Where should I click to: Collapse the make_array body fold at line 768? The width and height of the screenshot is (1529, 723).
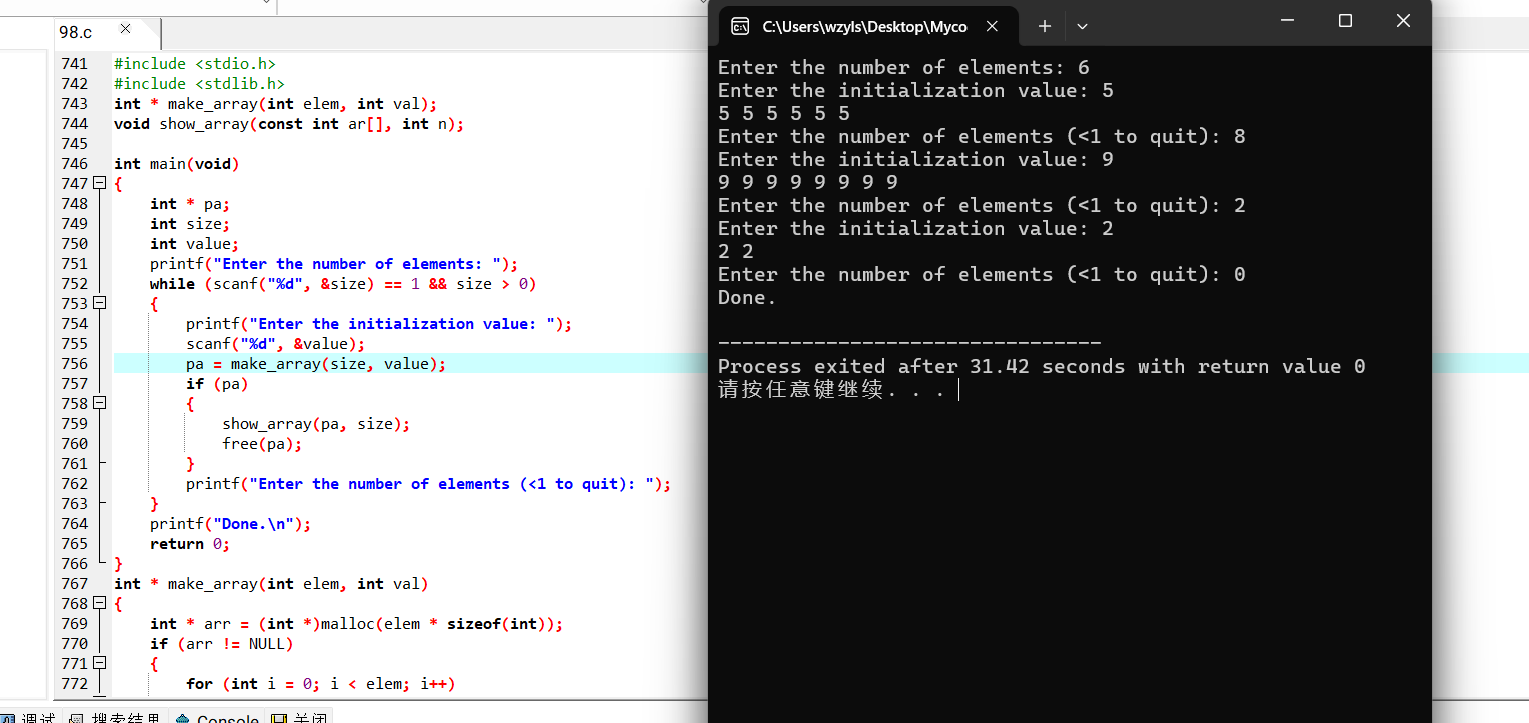(x=99, y=604)
